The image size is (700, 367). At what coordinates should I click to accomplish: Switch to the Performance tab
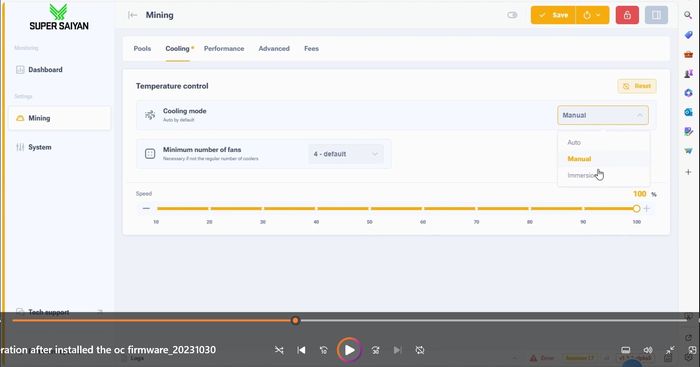coord(224,49)
